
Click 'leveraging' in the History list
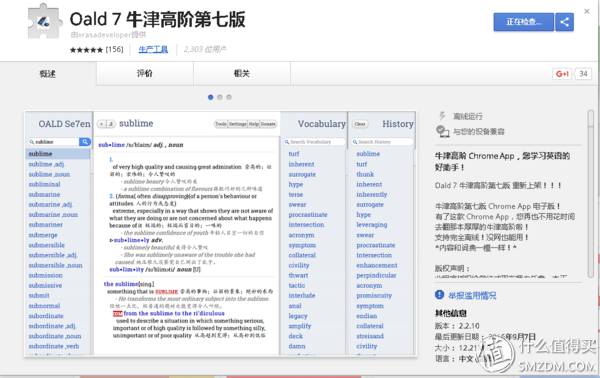372,225
